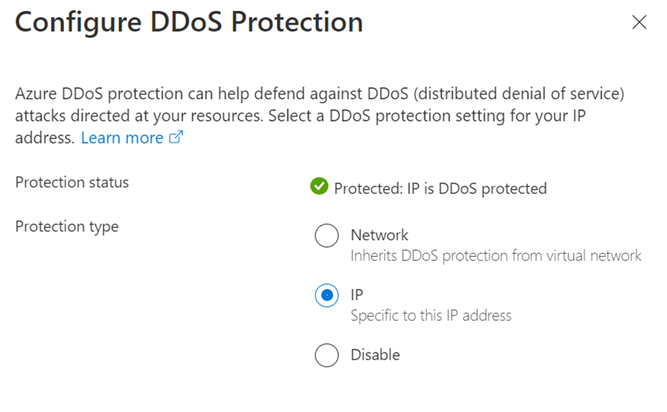Select the Network radio button

pos(327,235)
